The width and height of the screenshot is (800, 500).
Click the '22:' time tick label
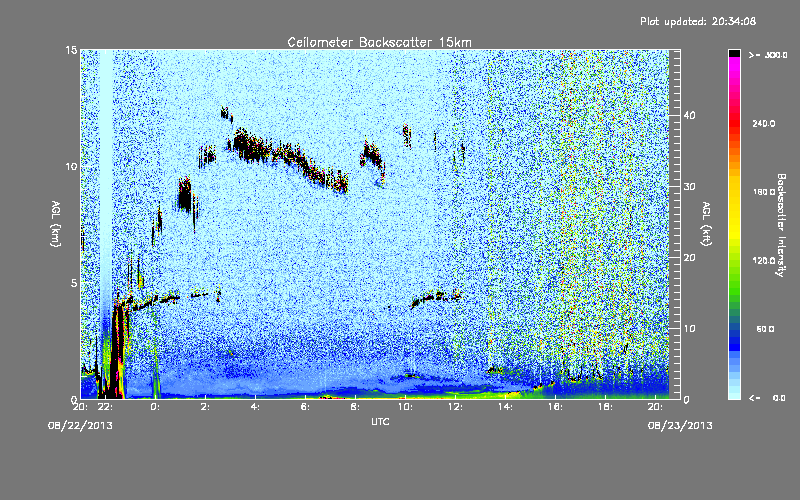point(105,407)
